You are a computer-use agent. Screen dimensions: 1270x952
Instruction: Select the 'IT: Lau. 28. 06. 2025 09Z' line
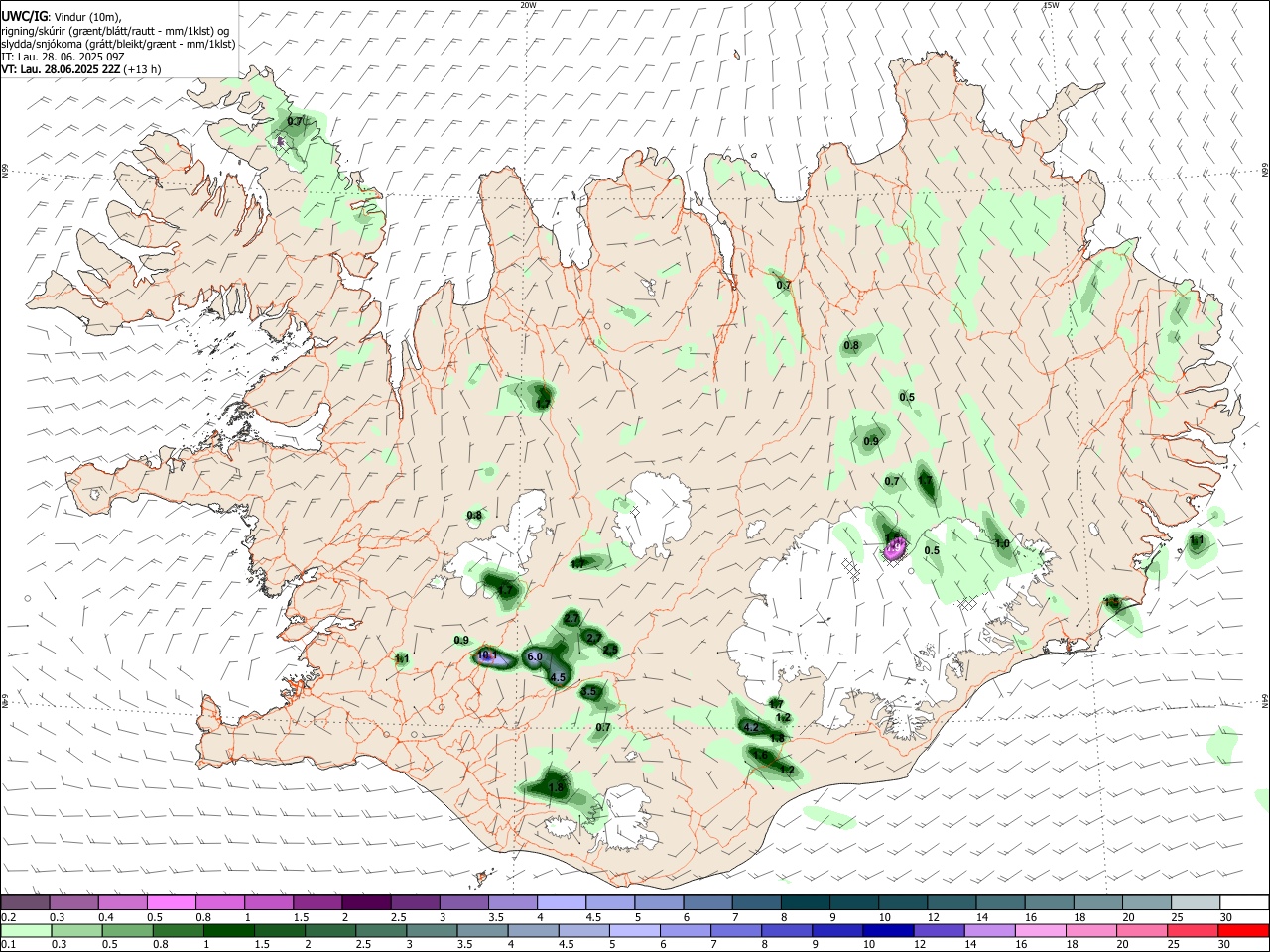[63, 57]
